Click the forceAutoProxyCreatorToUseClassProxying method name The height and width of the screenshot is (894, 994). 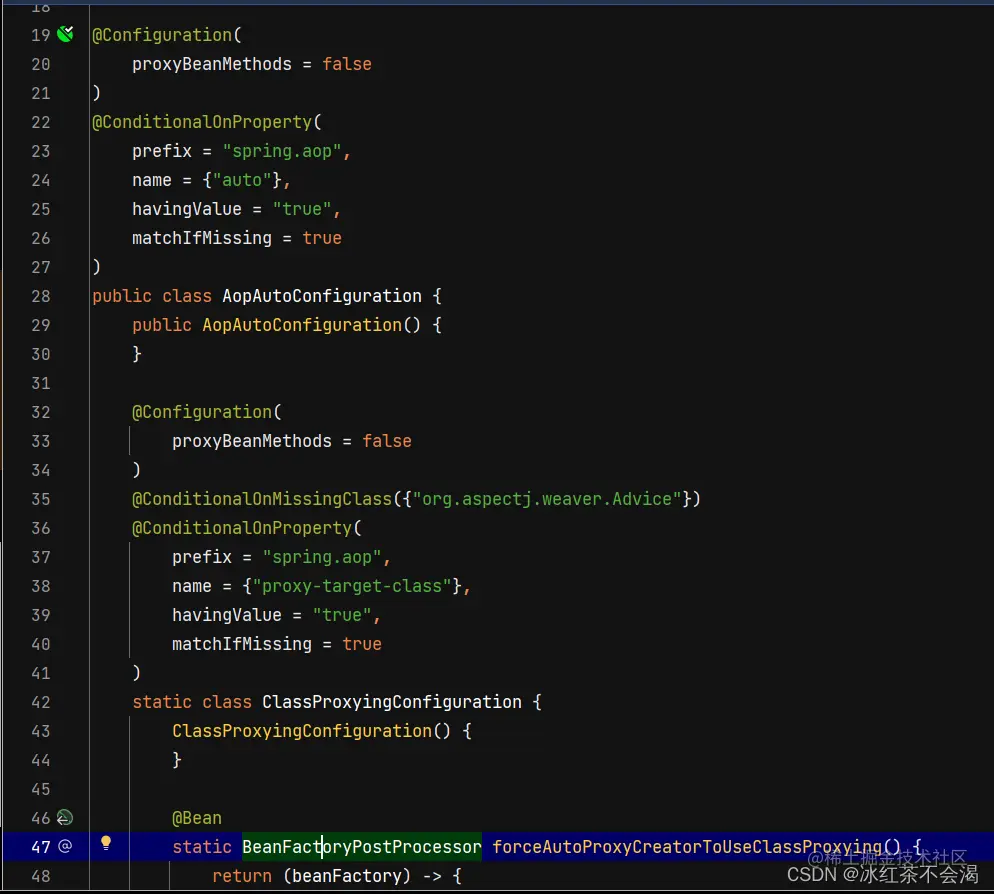[687, 847]
